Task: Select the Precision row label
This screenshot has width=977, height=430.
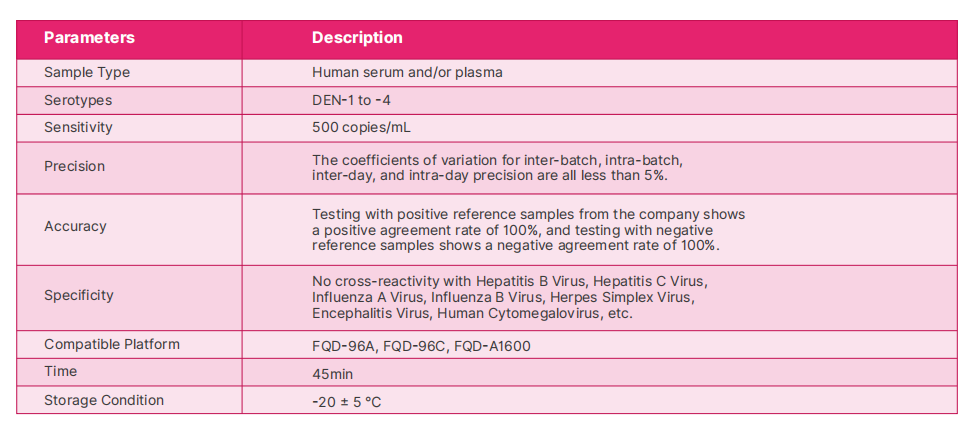Action: point(74,166)
